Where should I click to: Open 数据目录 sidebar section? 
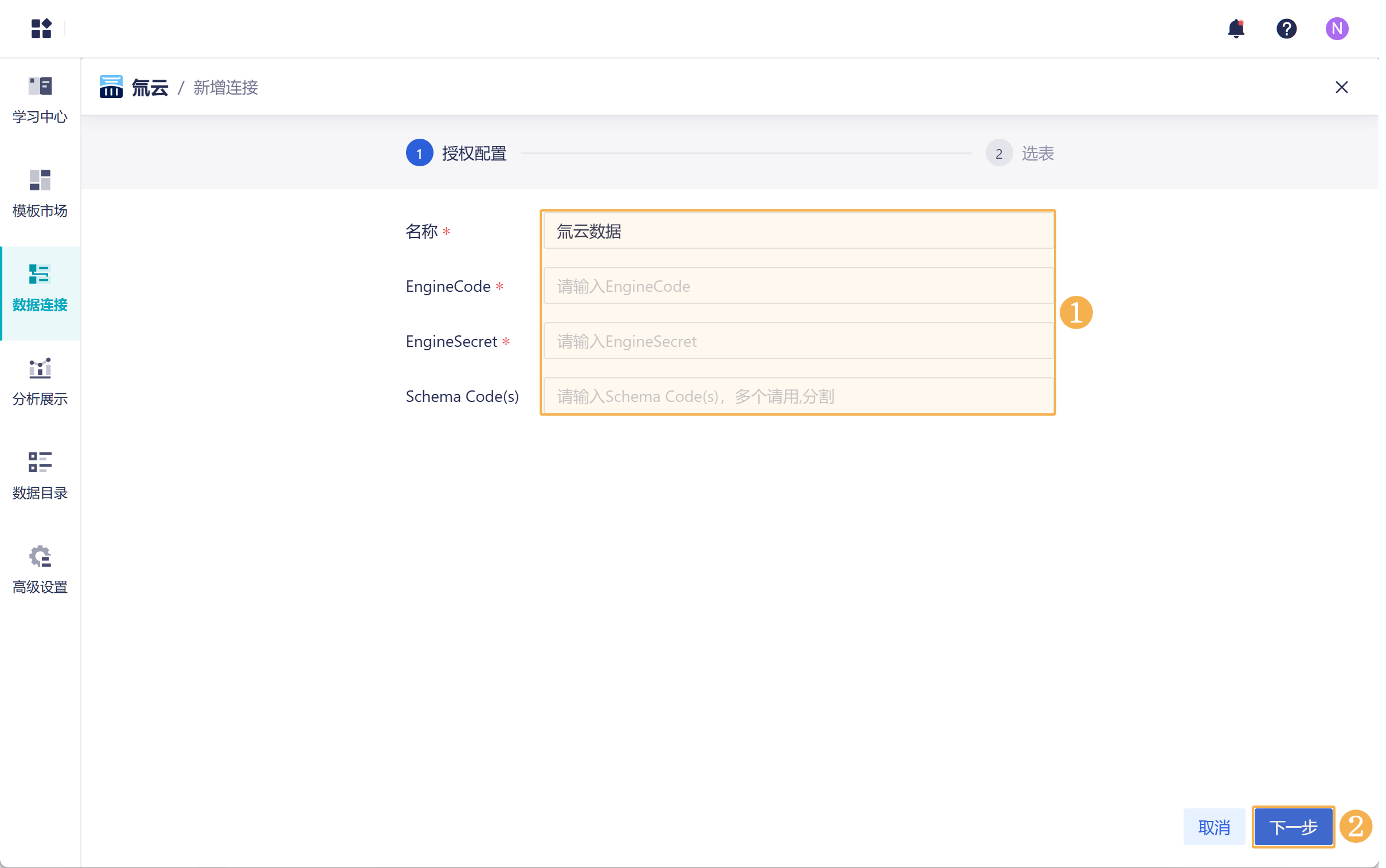pyautogui.click(x=40, y=476)
